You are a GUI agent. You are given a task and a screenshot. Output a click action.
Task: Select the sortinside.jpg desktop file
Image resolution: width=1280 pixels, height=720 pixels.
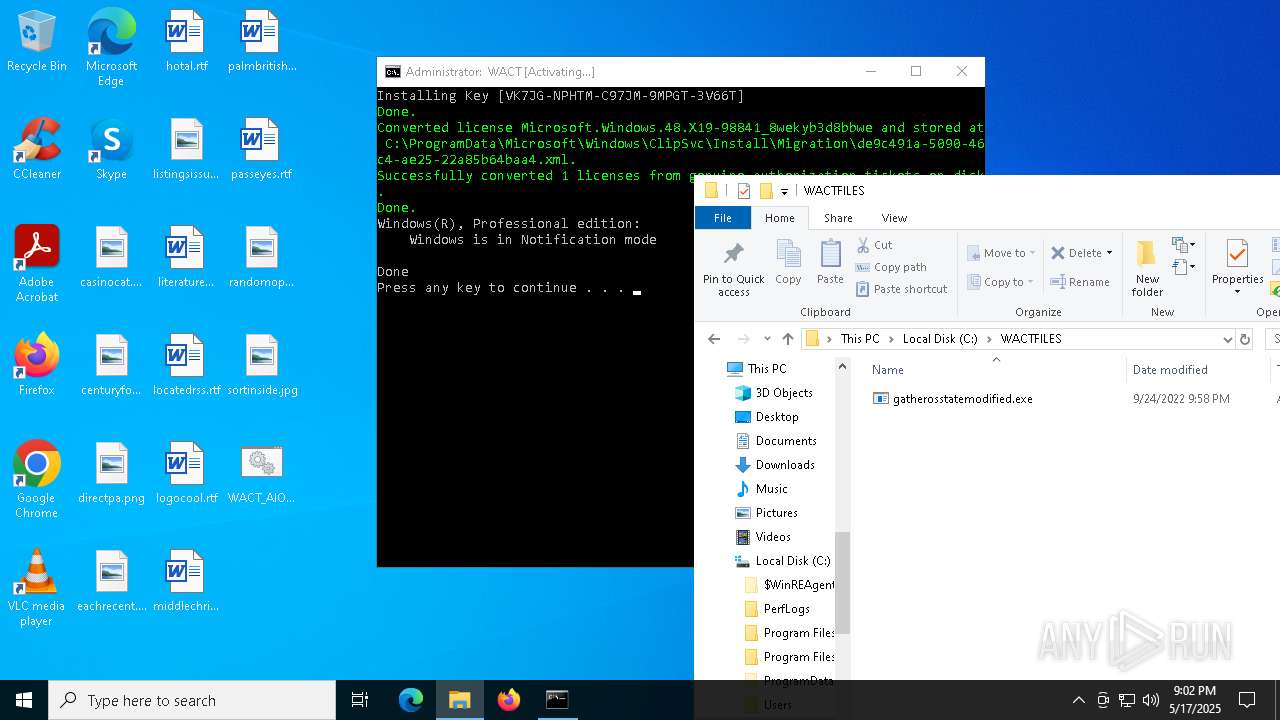pos(261,366)
